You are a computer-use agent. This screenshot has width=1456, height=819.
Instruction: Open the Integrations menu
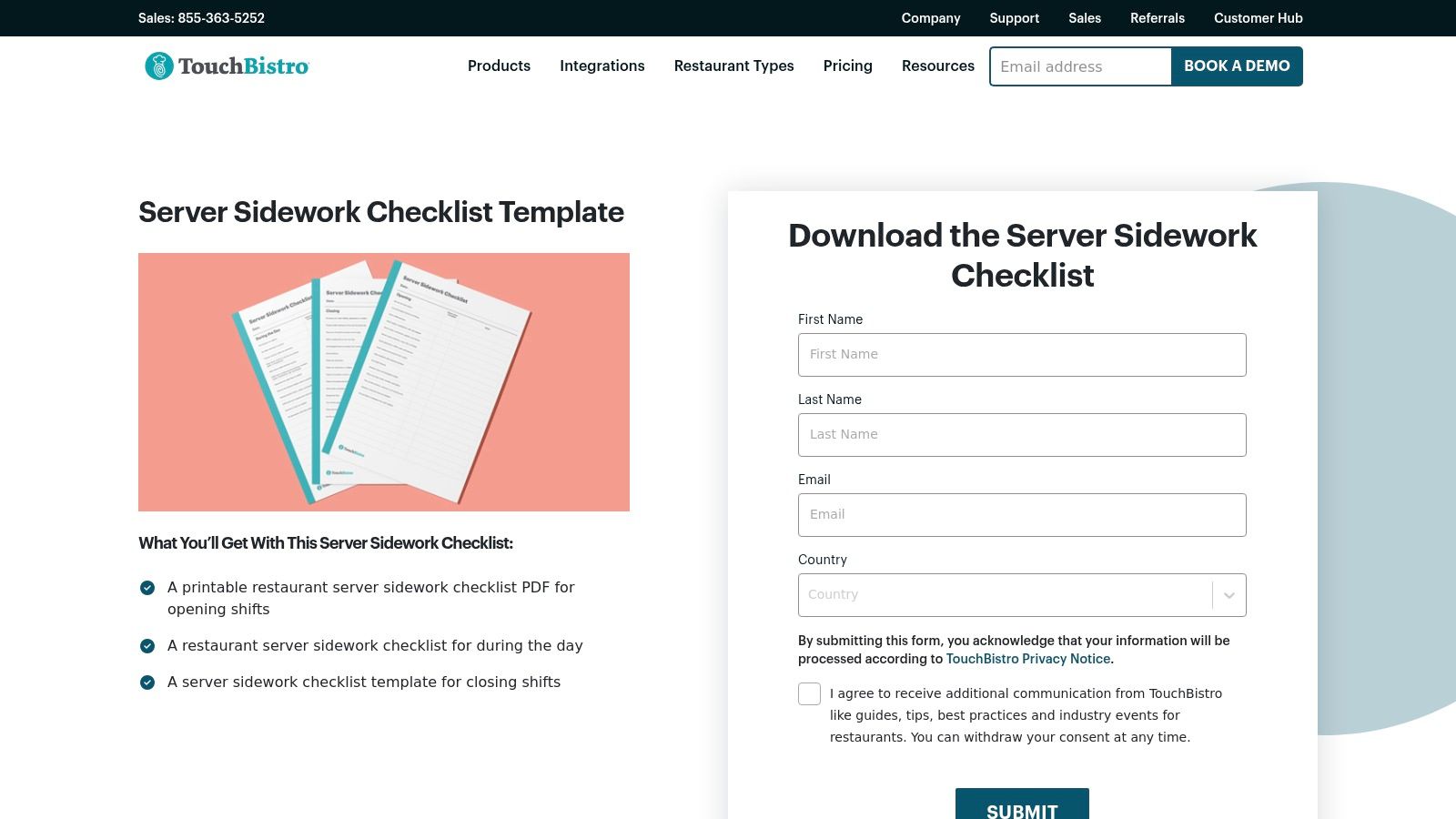click(602, 66)
